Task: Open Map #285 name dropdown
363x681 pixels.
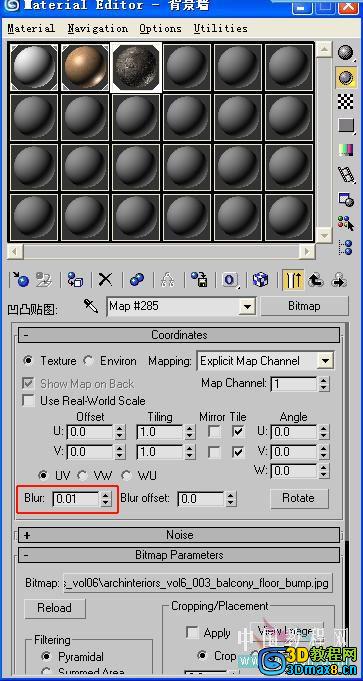Action: pos(247,307)
